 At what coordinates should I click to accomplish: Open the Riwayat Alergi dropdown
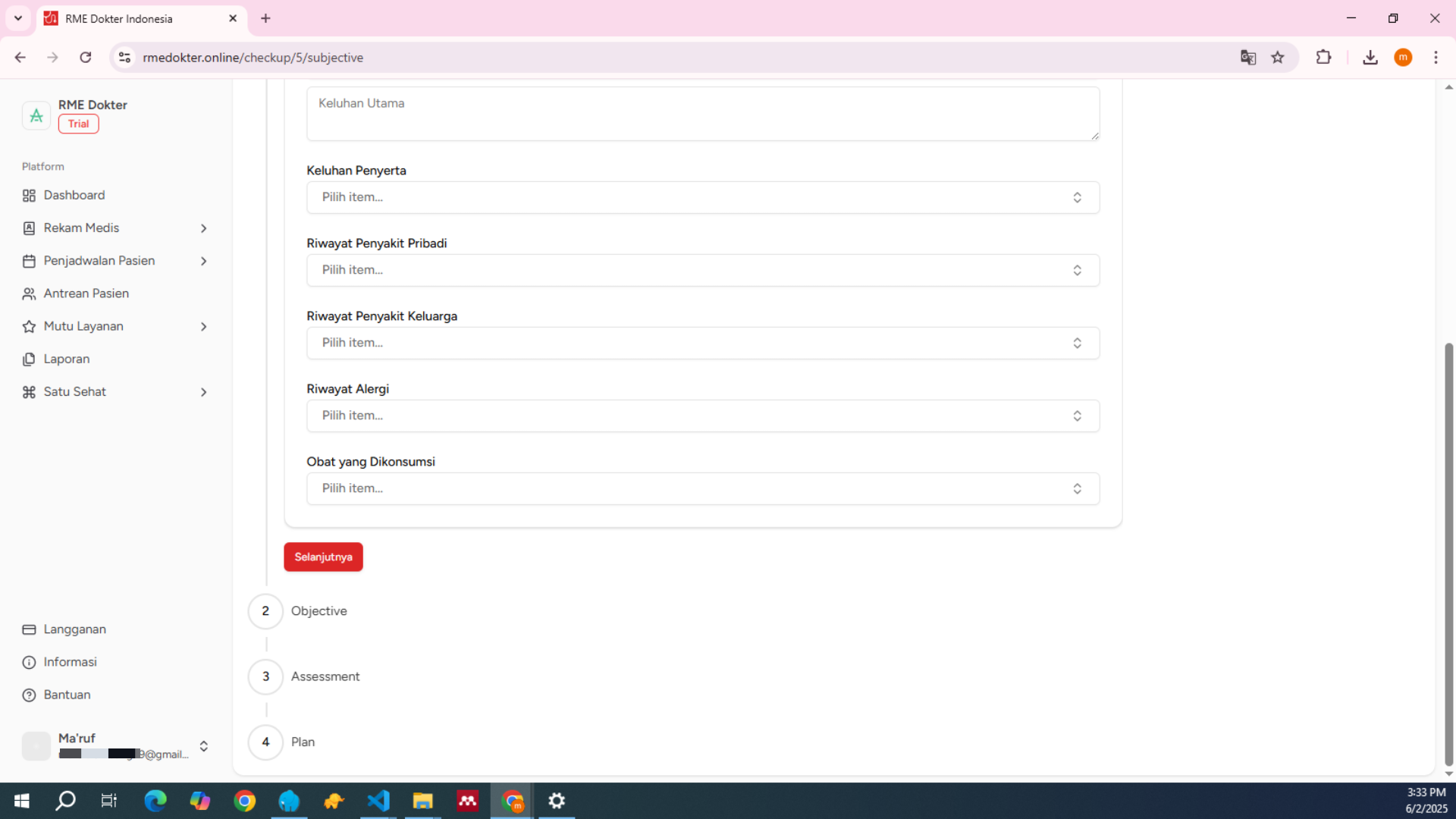pyautogui.click(x=702, y=416)
